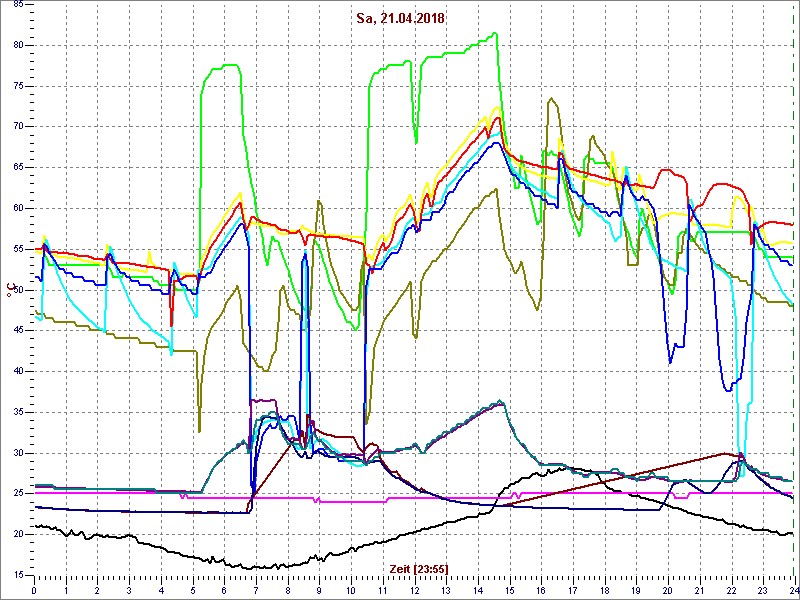Select the temperature axis label '25'
The height and width of the screenshot is (600, 800).
pyautogui.click(x=16, y=494)
